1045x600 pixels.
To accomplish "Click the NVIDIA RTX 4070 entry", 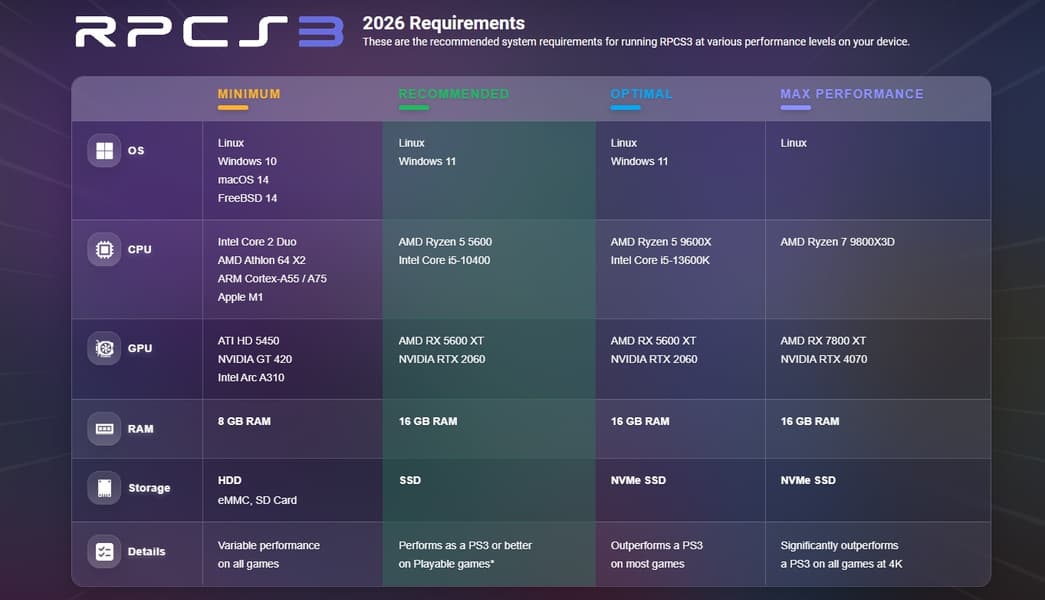I will coord(823,359).
